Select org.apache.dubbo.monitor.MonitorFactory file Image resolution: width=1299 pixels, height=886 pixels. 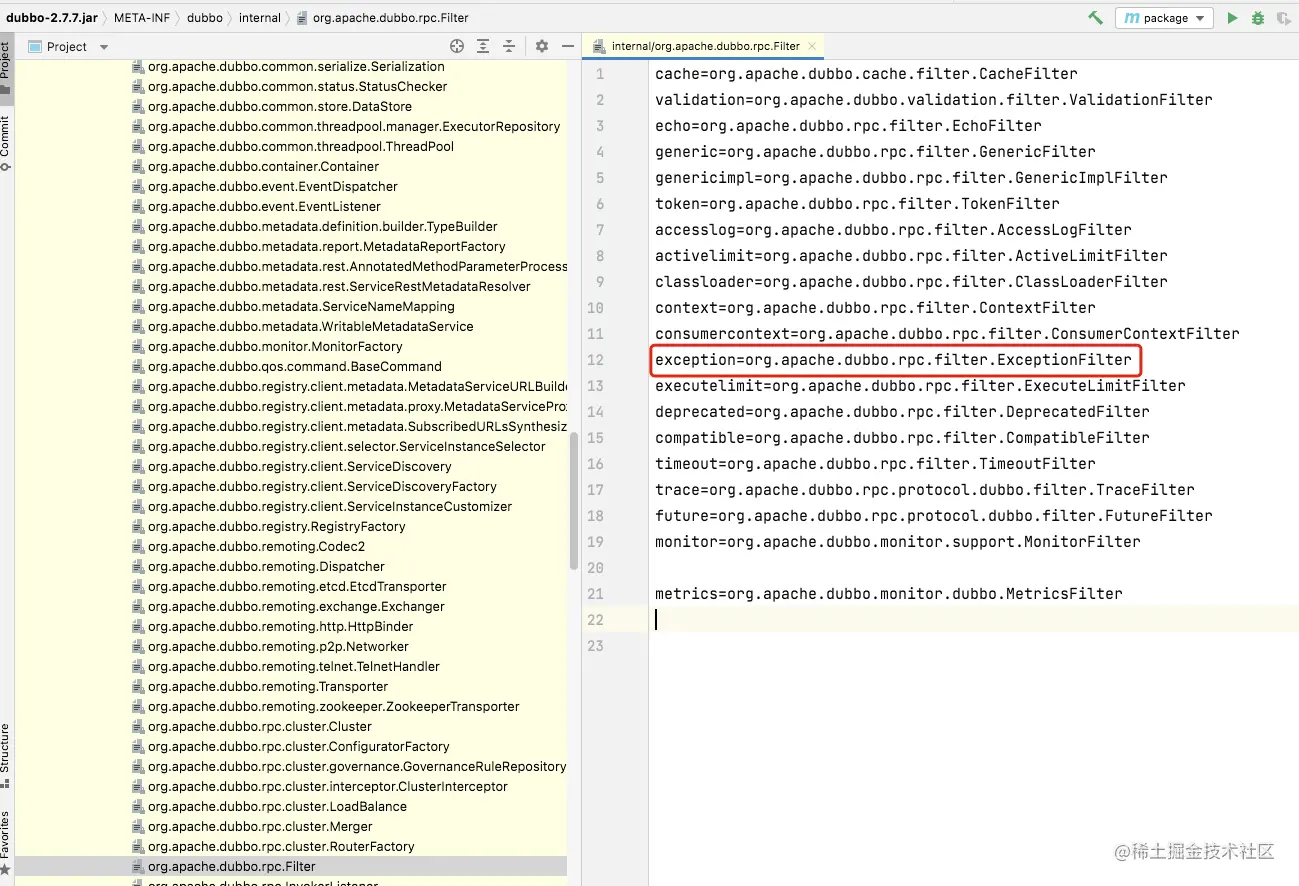275,346
